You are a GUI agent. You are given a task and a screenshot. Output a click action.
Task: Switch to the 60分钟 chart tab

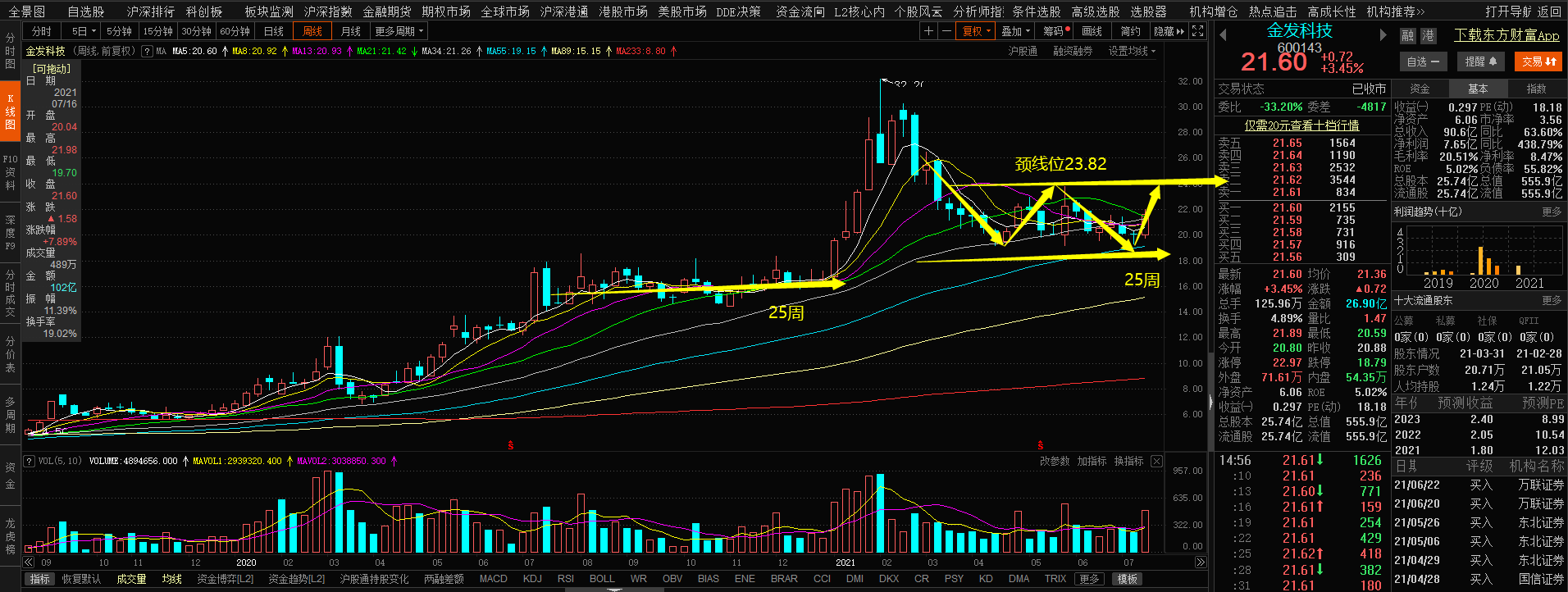coord(235,31)
